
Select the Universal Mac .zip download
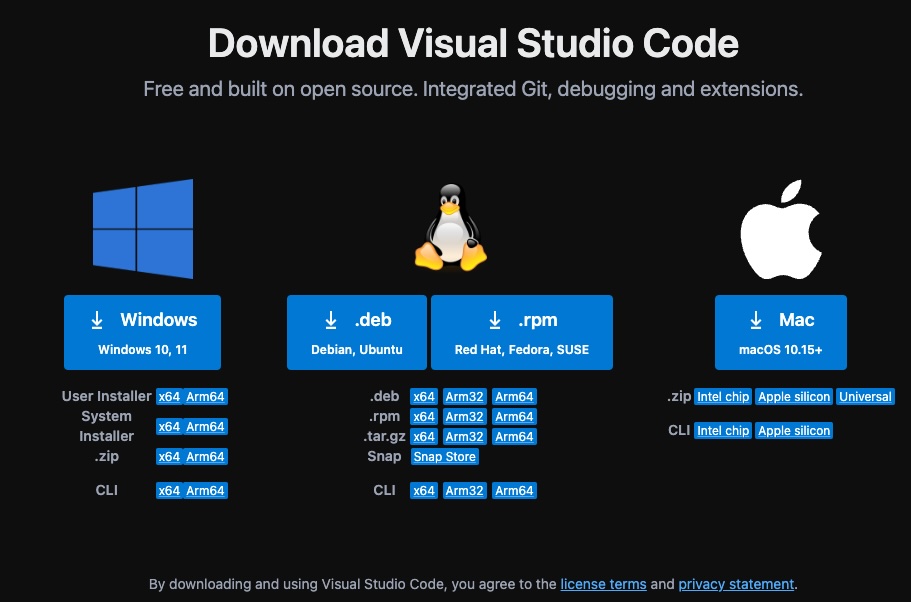pos(865,397)
